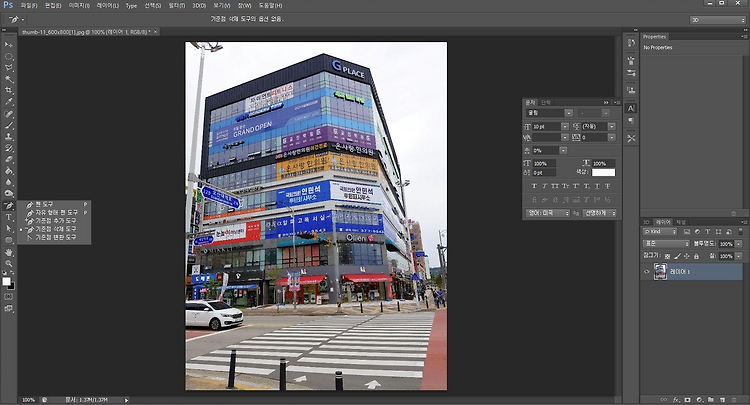This screenshot has height=405, width=750.
Task: Open the anti-aliasing dropdown 선명하게
Action: [x=599, y=213]
